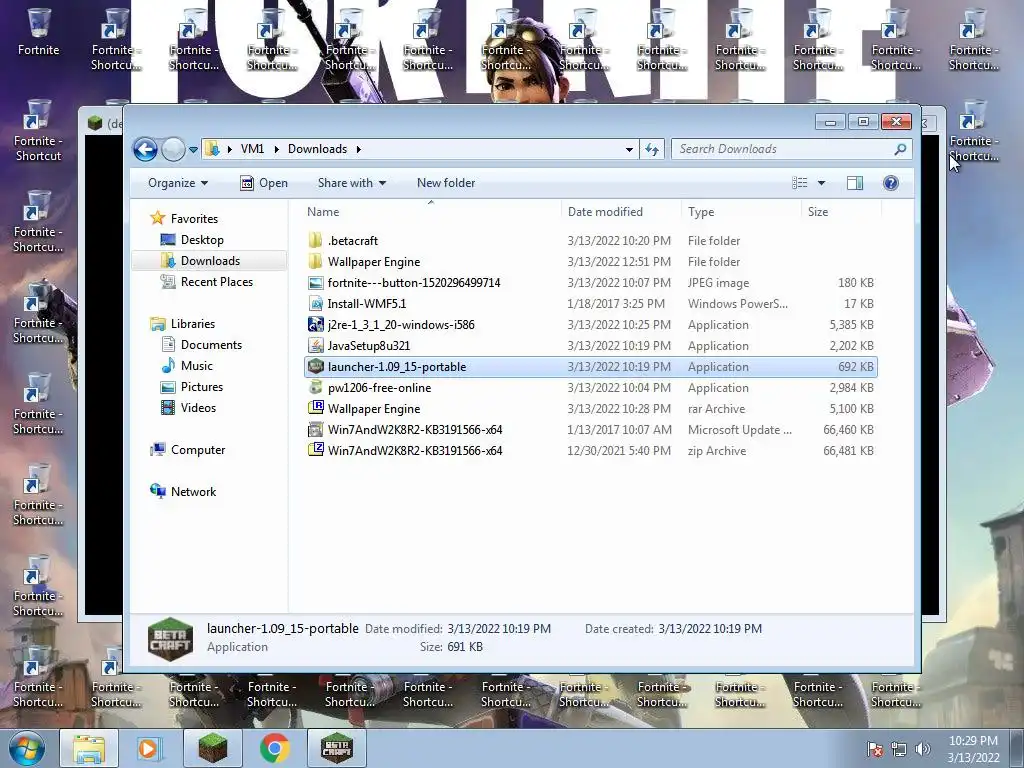
Task: Click the network tray icon
Action: (899, 749)
